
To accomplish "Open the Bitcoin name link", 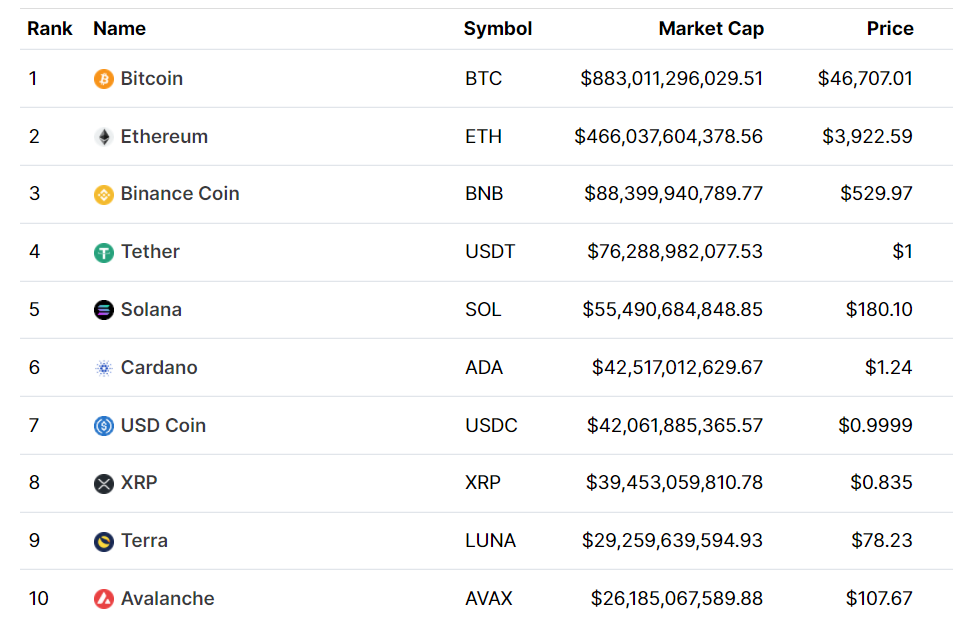I will (151, 78).
